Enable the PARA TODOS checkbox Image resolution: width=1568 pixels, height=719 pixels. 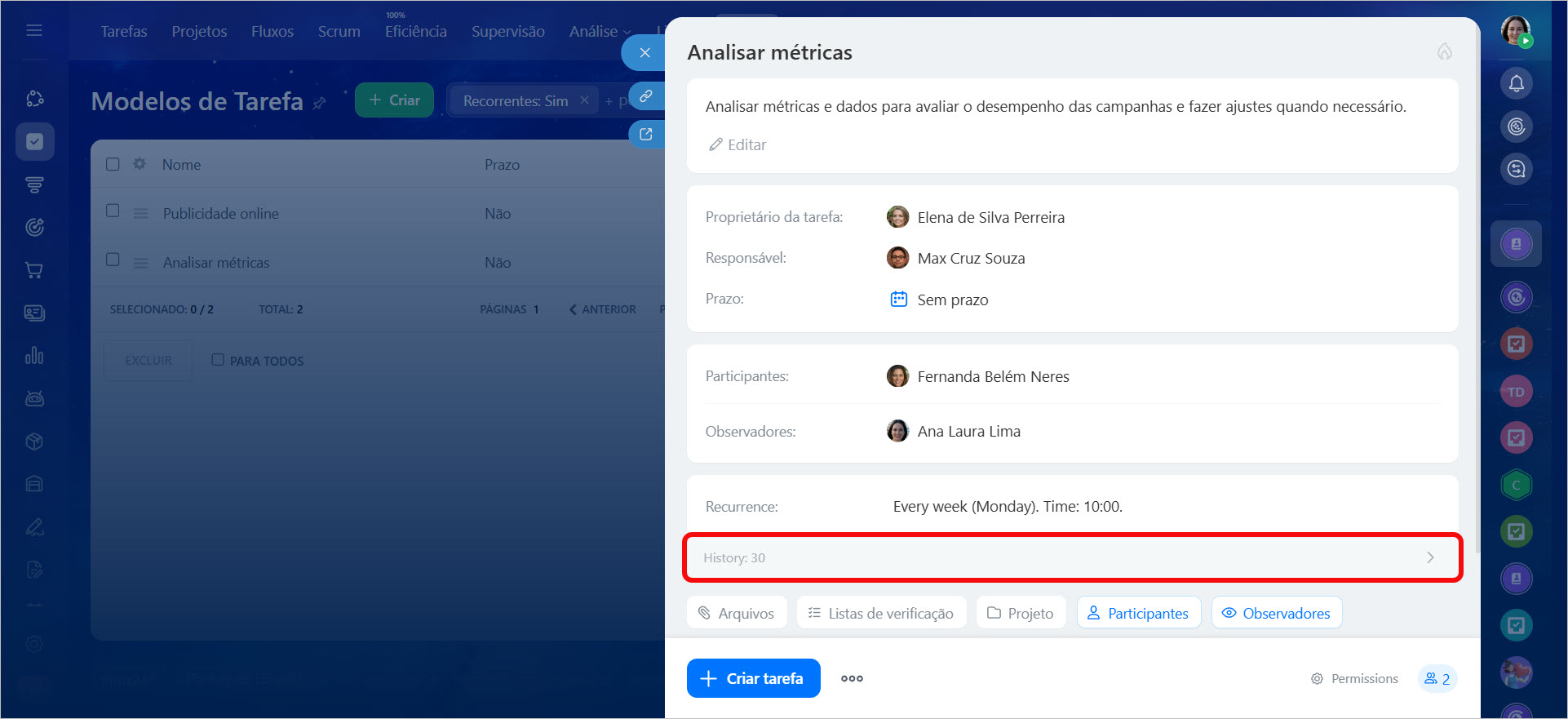[218, 360]
